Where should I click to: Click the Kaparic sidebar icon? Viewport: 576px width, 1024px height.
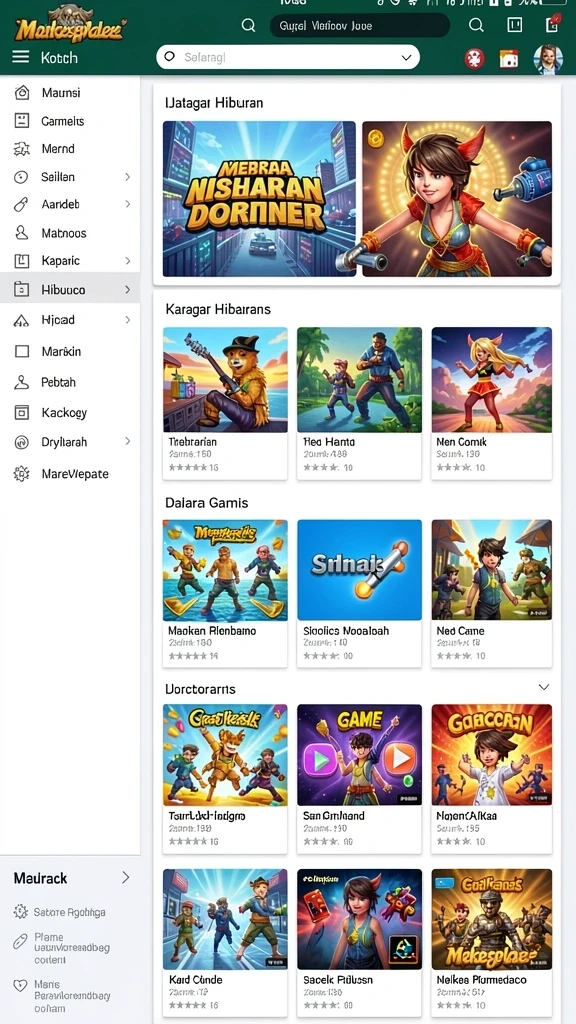[x=22, y=261]
